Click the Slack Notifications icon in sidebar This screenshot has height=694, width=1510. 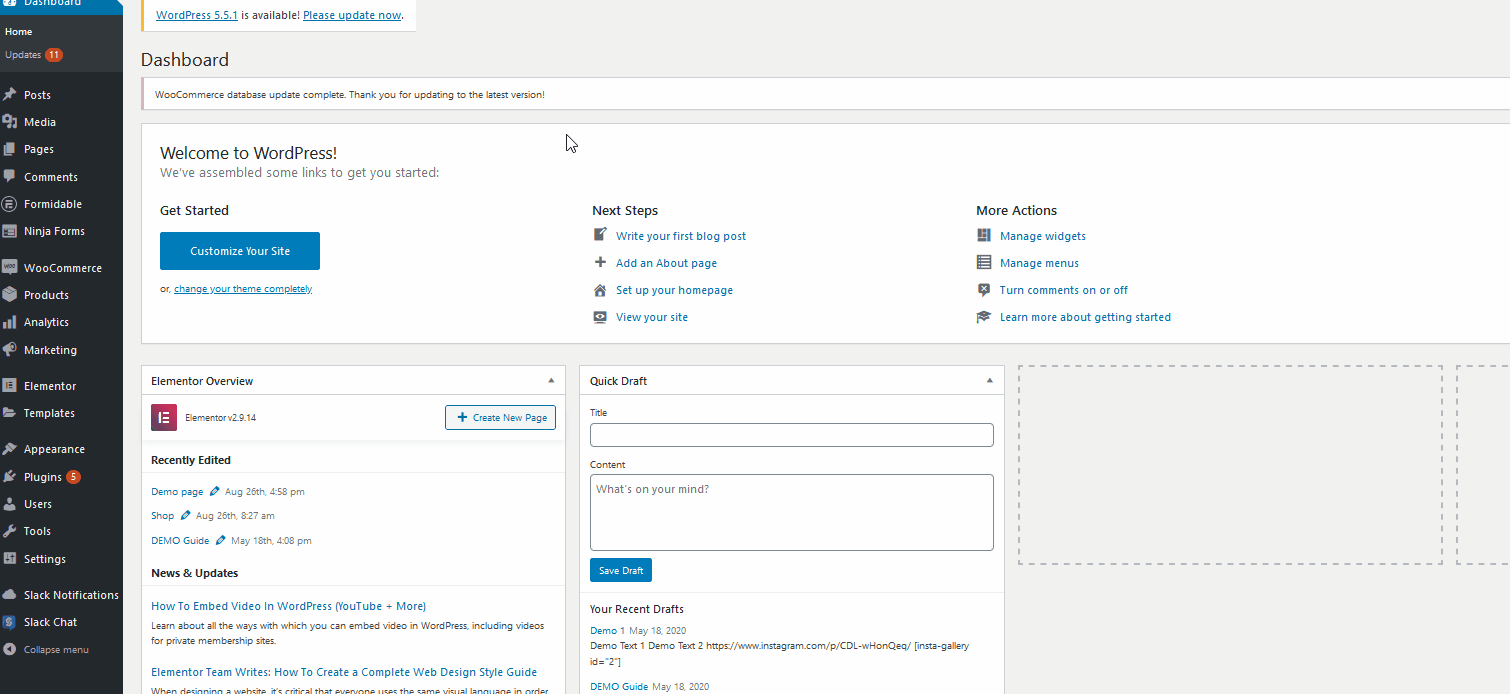pyautogui.click(x=10, y=595)
